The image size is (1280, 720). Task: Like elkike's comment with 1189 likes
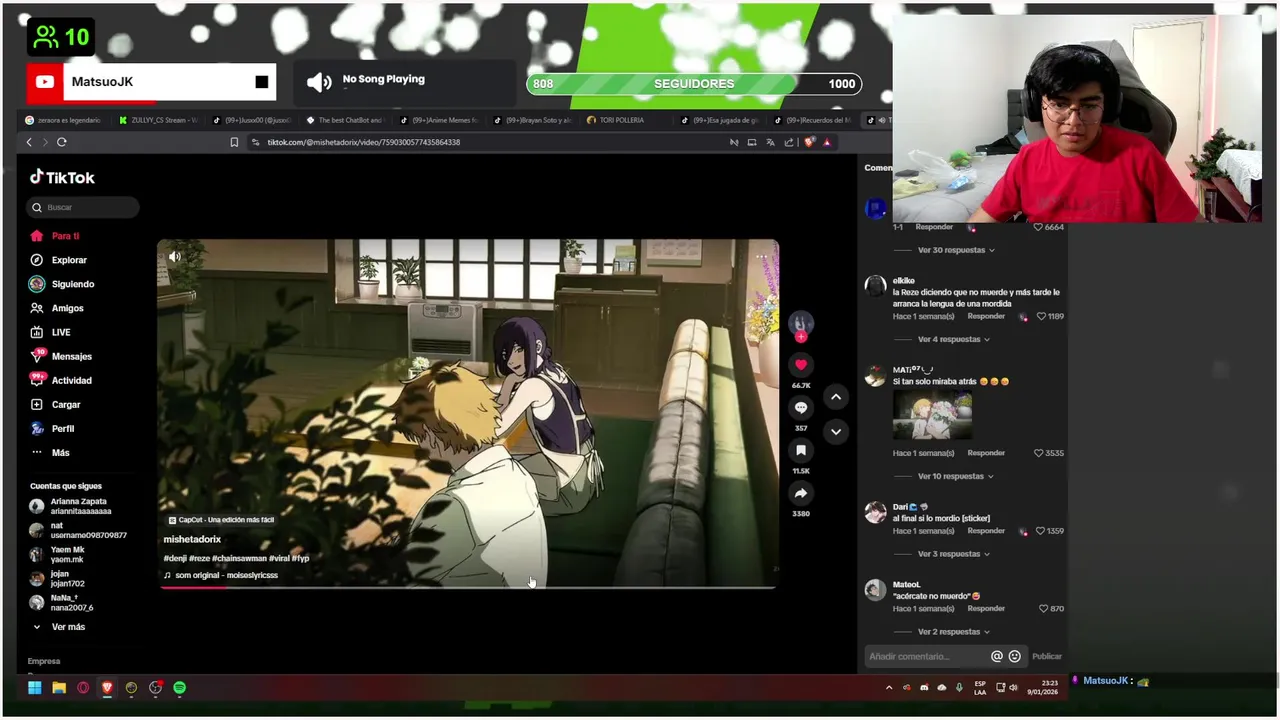click(x=1041, y=316)
